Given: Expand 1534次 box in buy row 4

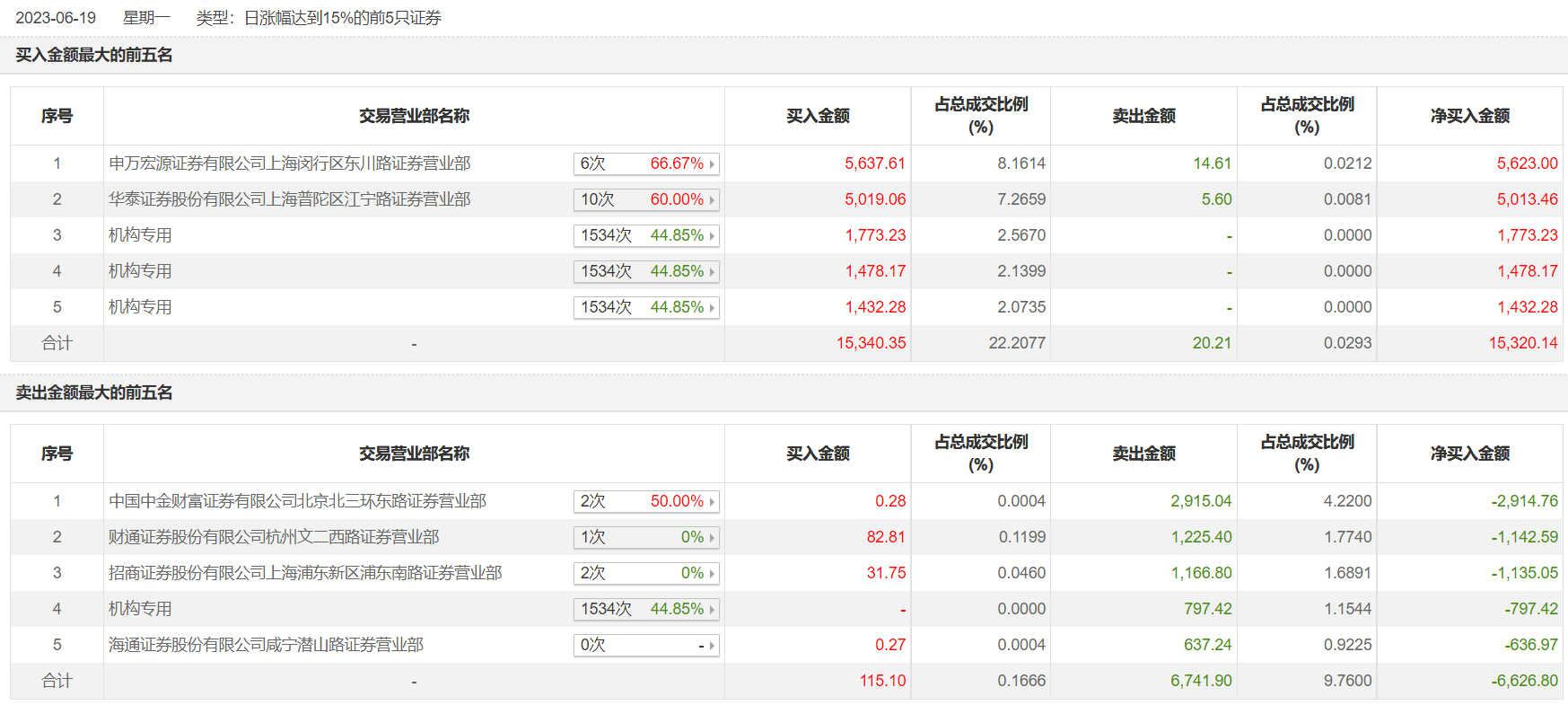Looking at the screenshot, I should [x=646, y=271].
